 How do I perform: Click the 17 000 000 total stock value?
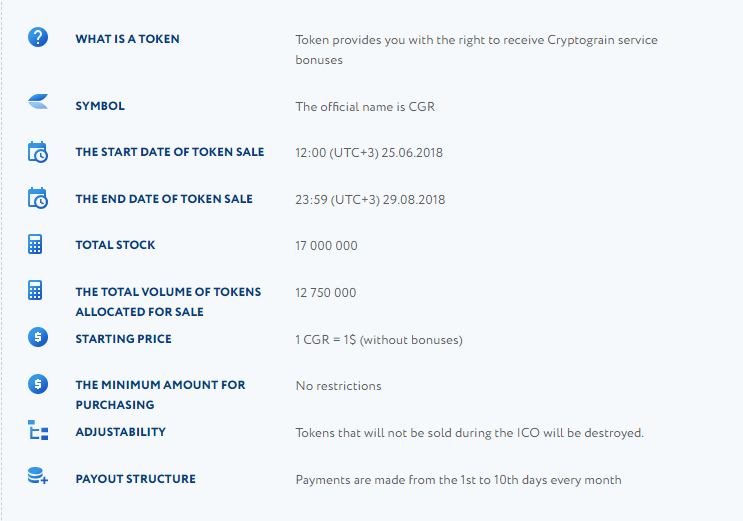tap(326, 246)
